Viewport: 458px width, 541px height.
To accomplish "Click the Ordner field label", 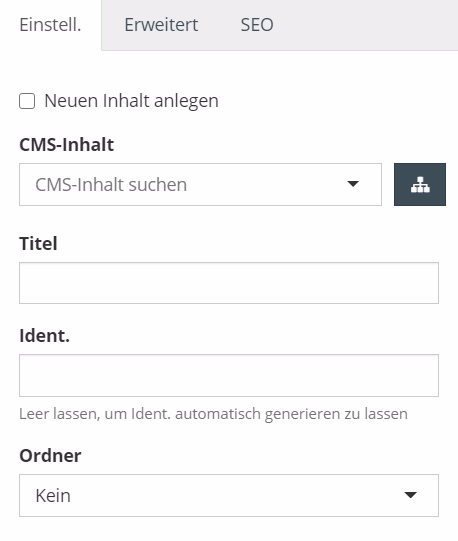I will [50, 455].
